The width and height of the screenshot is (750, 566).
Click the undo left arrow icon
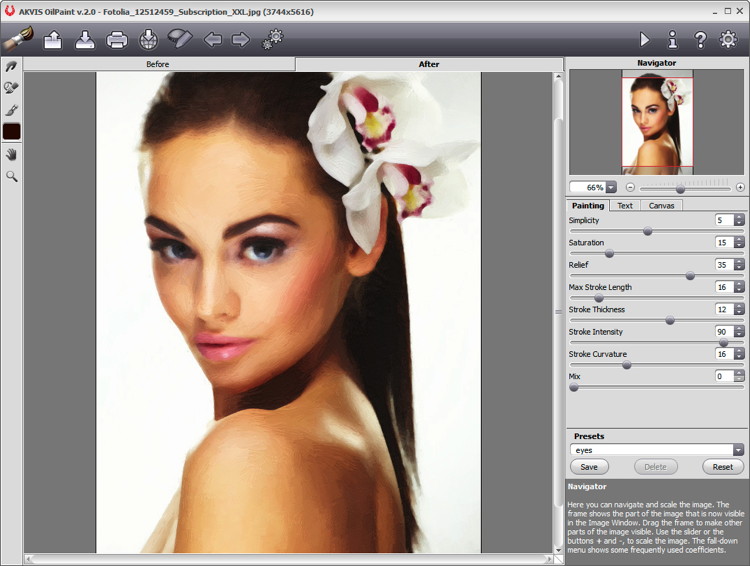pyautogui.click(x=212, y=40)
